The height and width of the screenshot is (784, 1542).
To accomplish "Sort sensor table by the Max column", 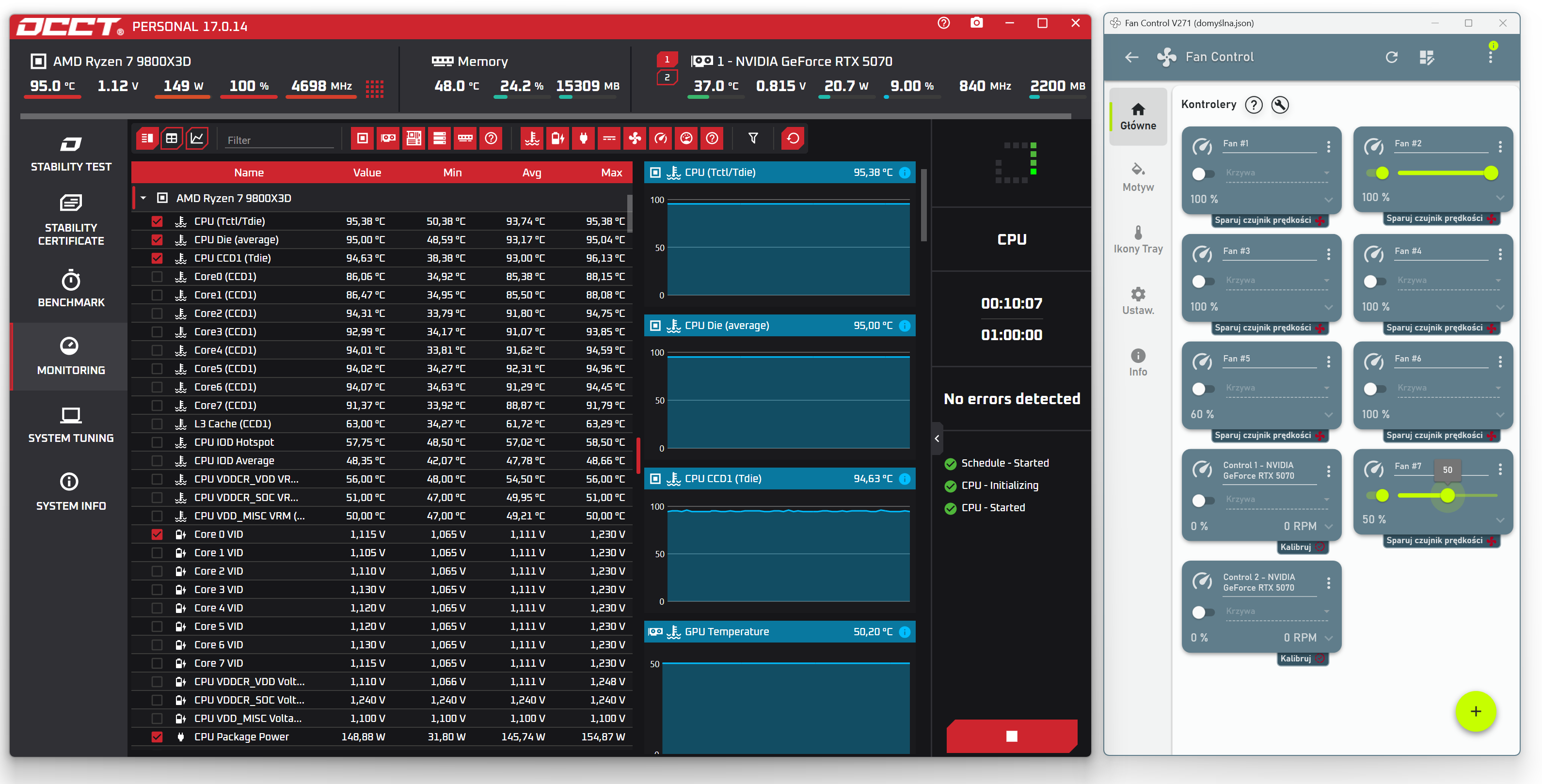I will coord(611,173).
